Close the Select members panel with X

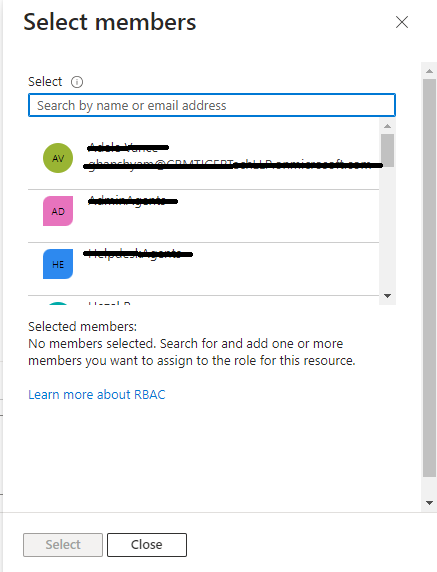pyautogui.click(x=402, y=22)
